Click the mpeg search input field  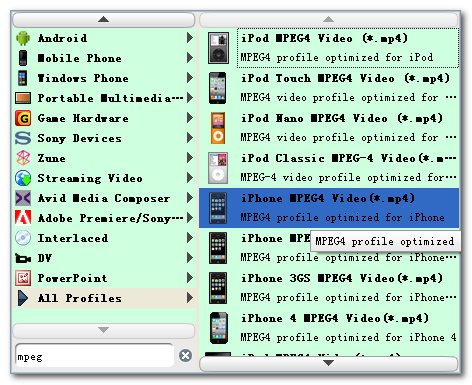coord(95,356)
